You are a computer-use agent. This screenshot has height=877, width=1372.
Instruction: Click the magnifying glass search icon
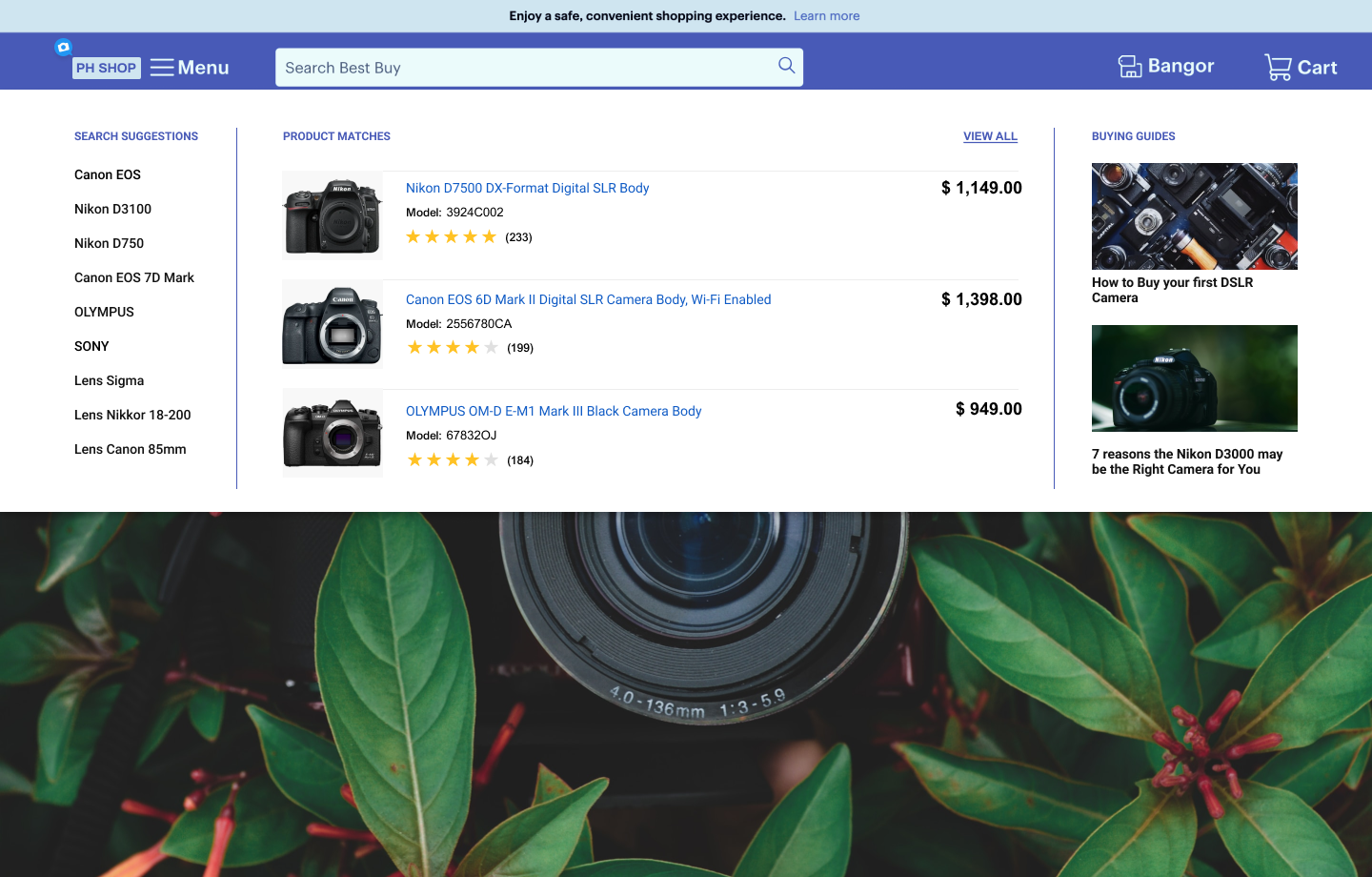(x=786, y=66)
